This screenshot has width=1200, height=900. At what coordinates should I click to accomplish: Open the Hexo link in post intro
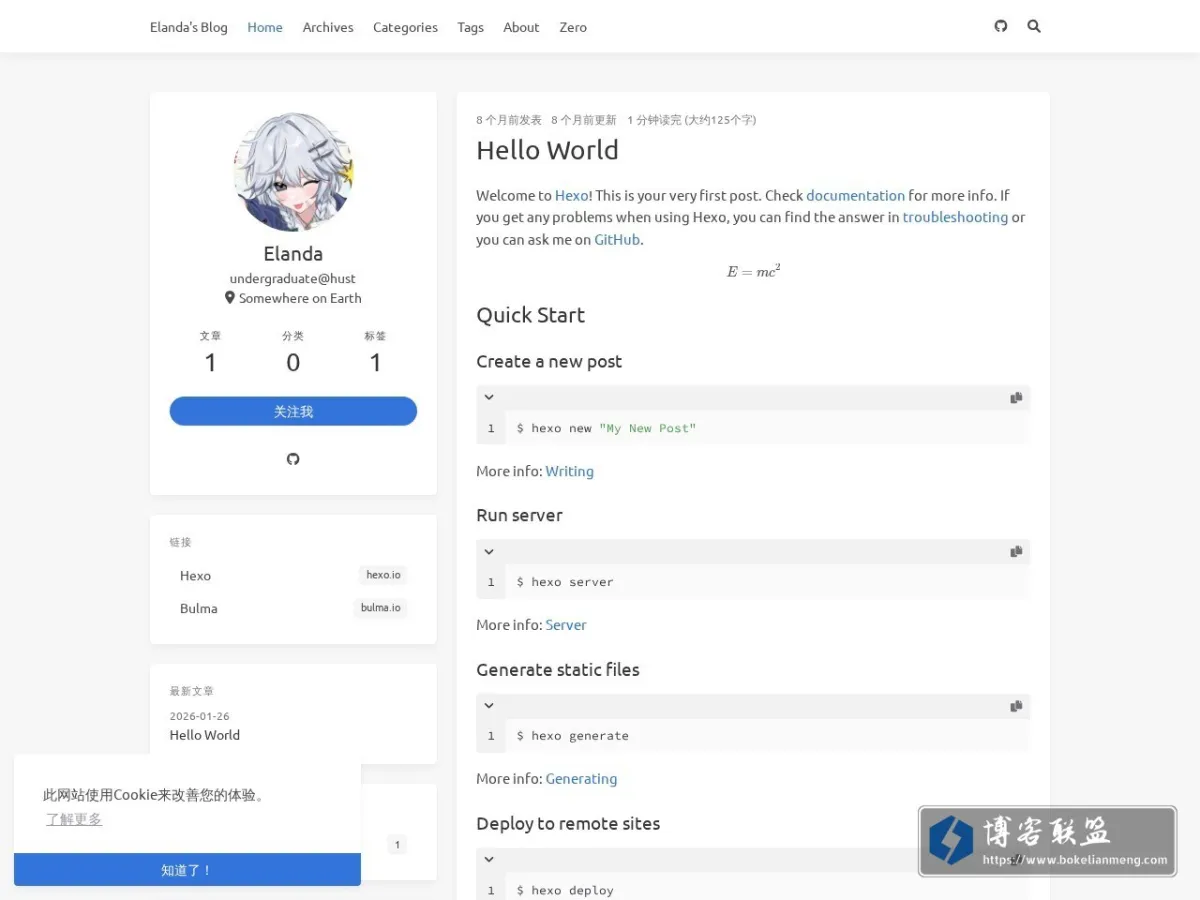(571, 195)
